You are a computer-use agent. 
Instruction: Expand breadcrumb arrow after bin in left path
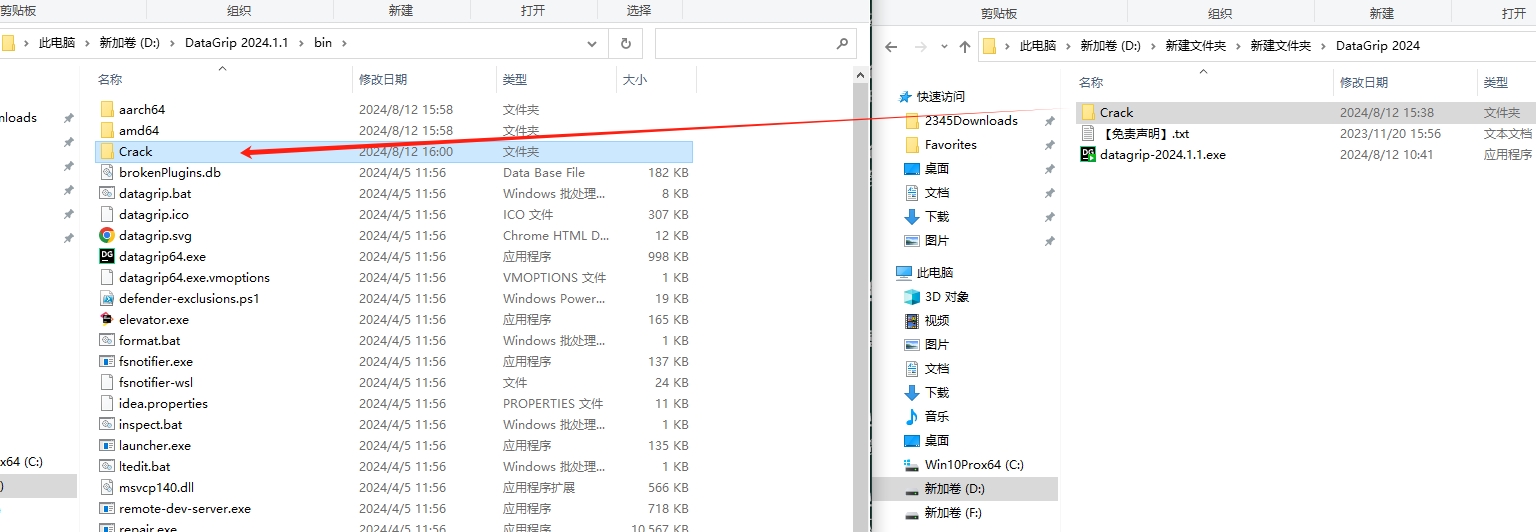click(x=344, y=43)
